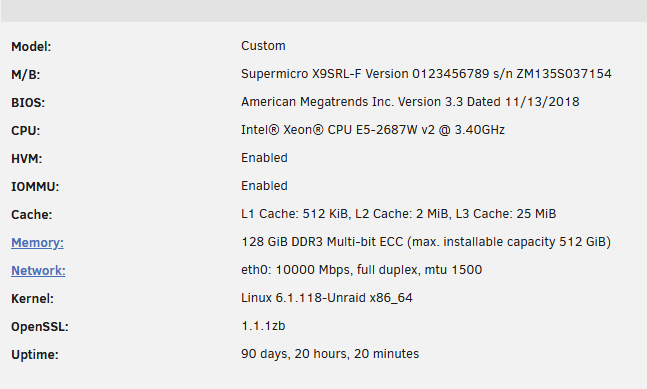This screenshot has width=647, height=389.
Task: Click the Intel Xeon E5-2687W CPU value
Action: click(373, 130)
